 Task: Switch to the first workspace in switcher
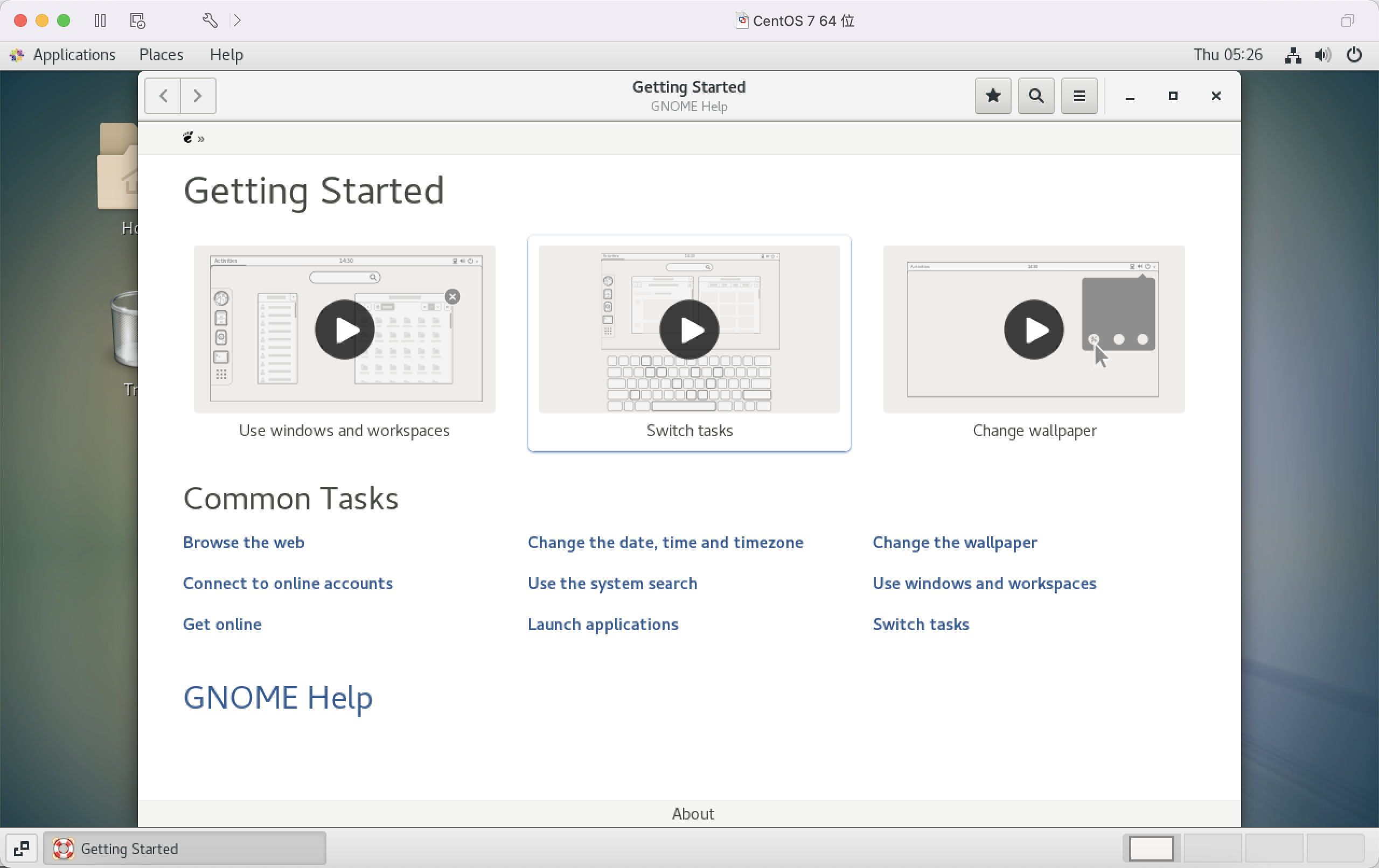(1151, 848)
